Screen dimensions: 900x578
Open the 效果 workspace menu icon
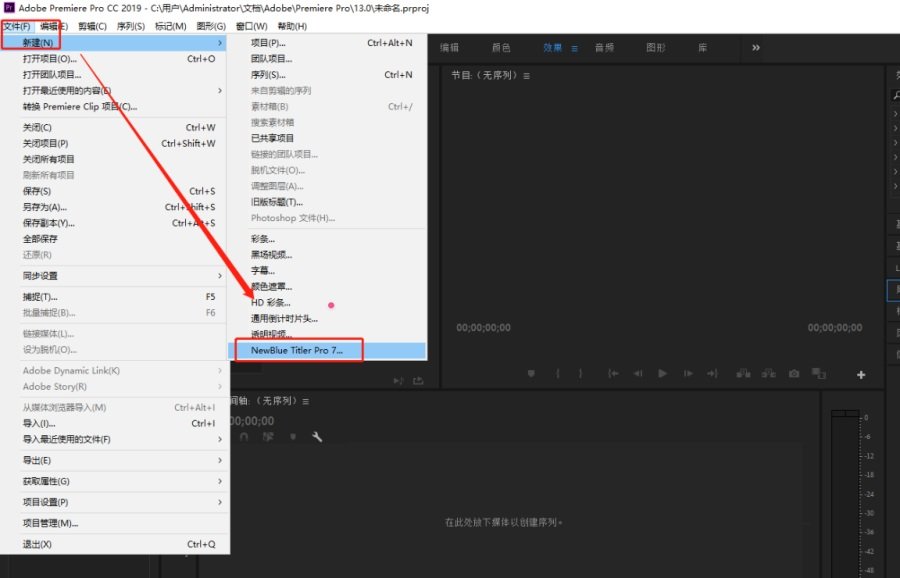(x=575, y=48)
